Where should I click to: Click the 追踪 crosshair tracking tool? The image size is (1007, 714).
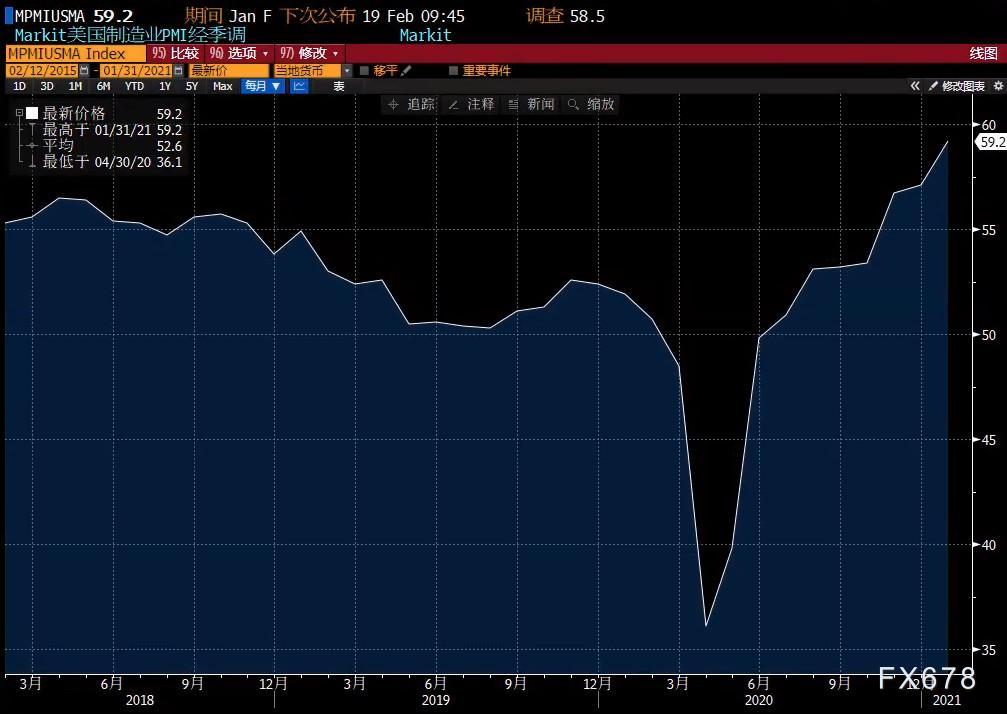coord(412,104)
